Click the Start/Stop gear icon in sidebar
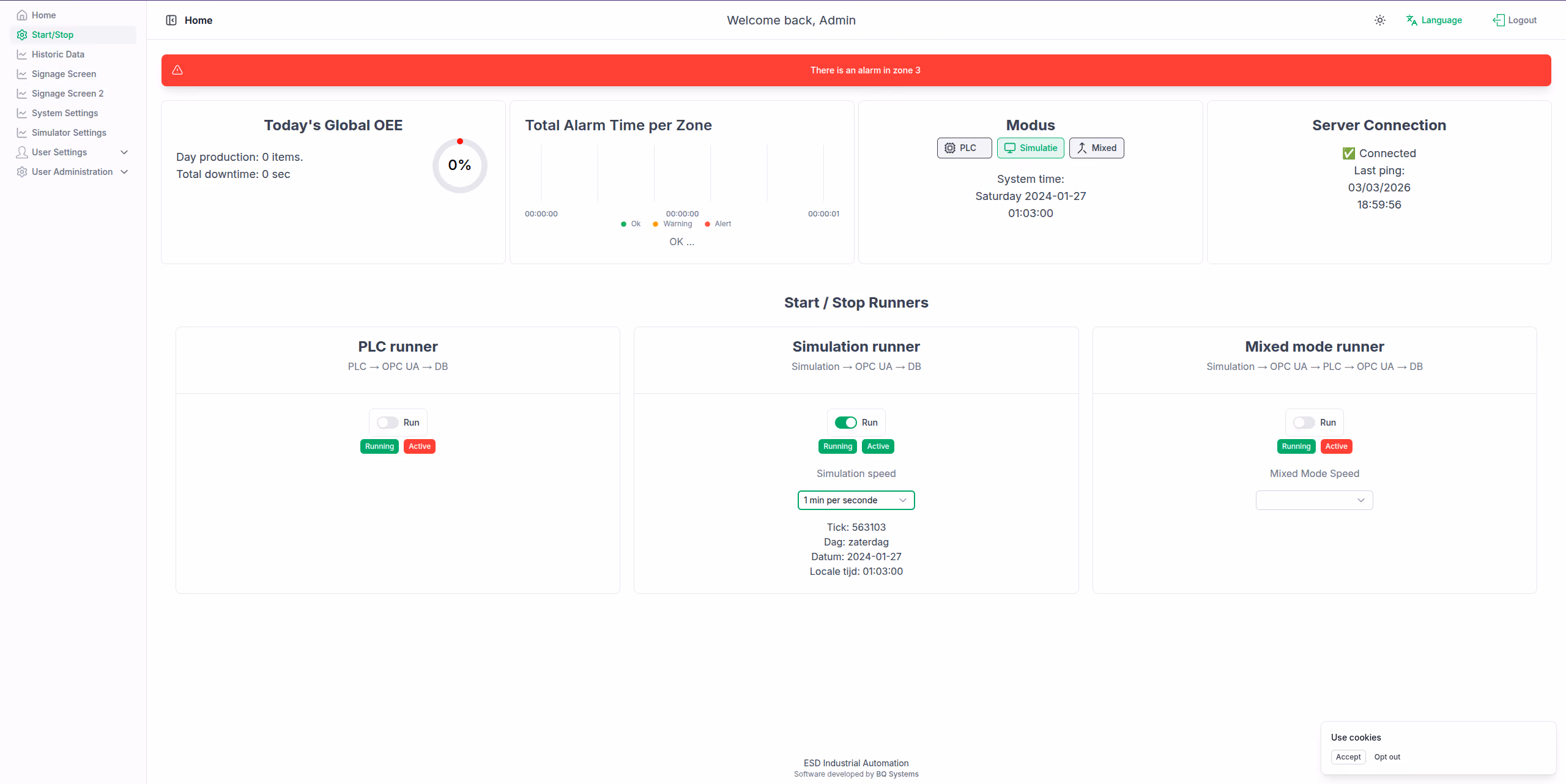The width and height of the screenshot is (1566, 784). 22,35
